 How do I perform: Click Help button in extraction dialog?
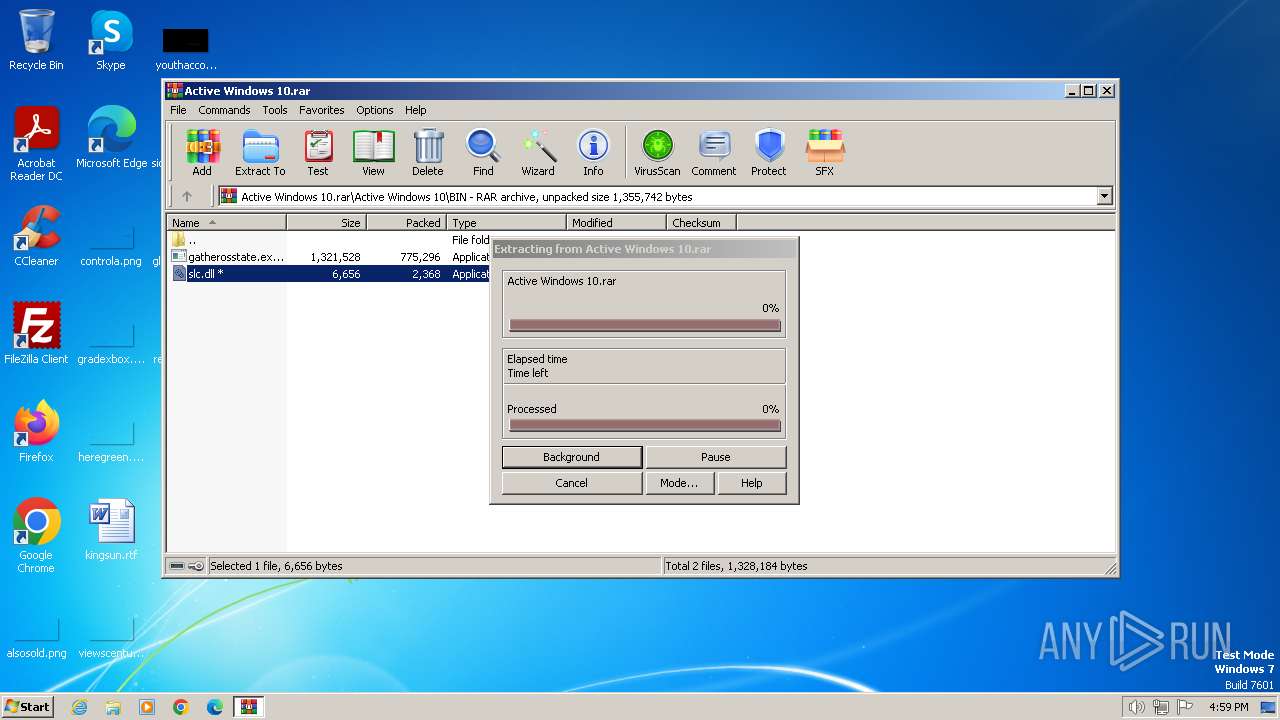click(x=751, y=483)
